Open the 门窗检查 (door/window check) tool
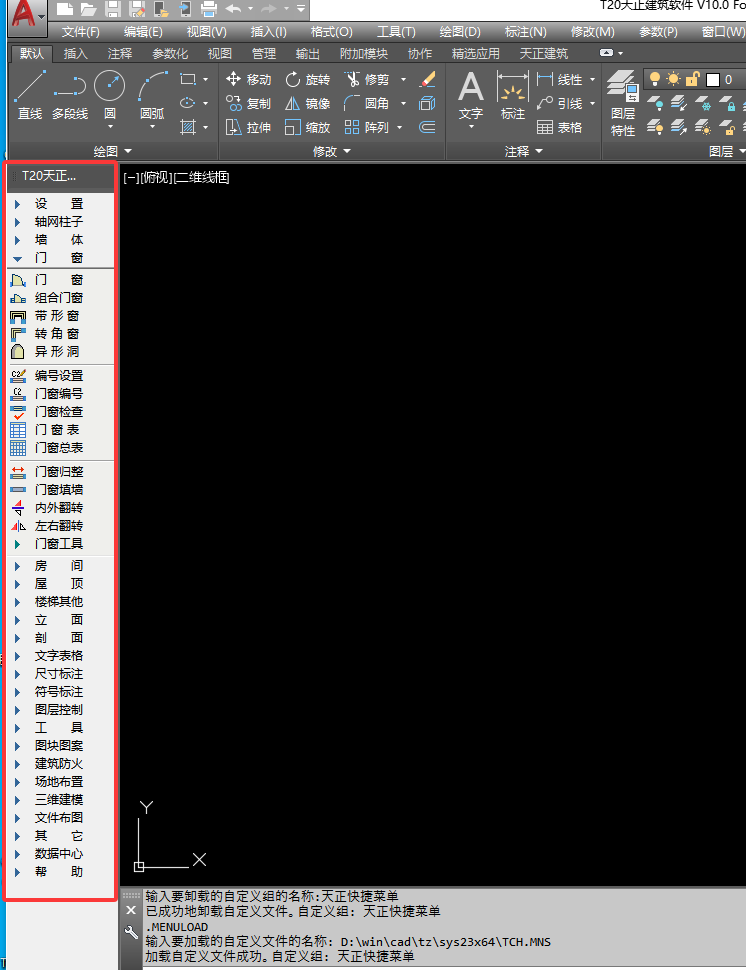746x970 pixels. 58,411
